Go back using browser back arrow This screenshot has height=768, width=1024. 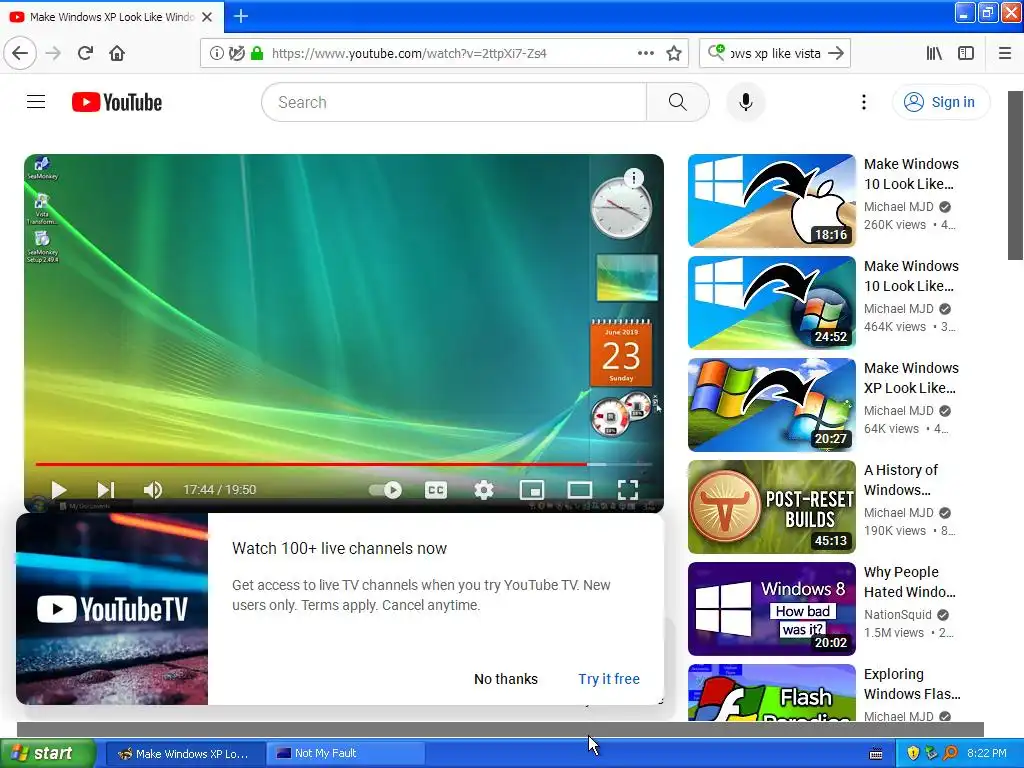(20, 54)
